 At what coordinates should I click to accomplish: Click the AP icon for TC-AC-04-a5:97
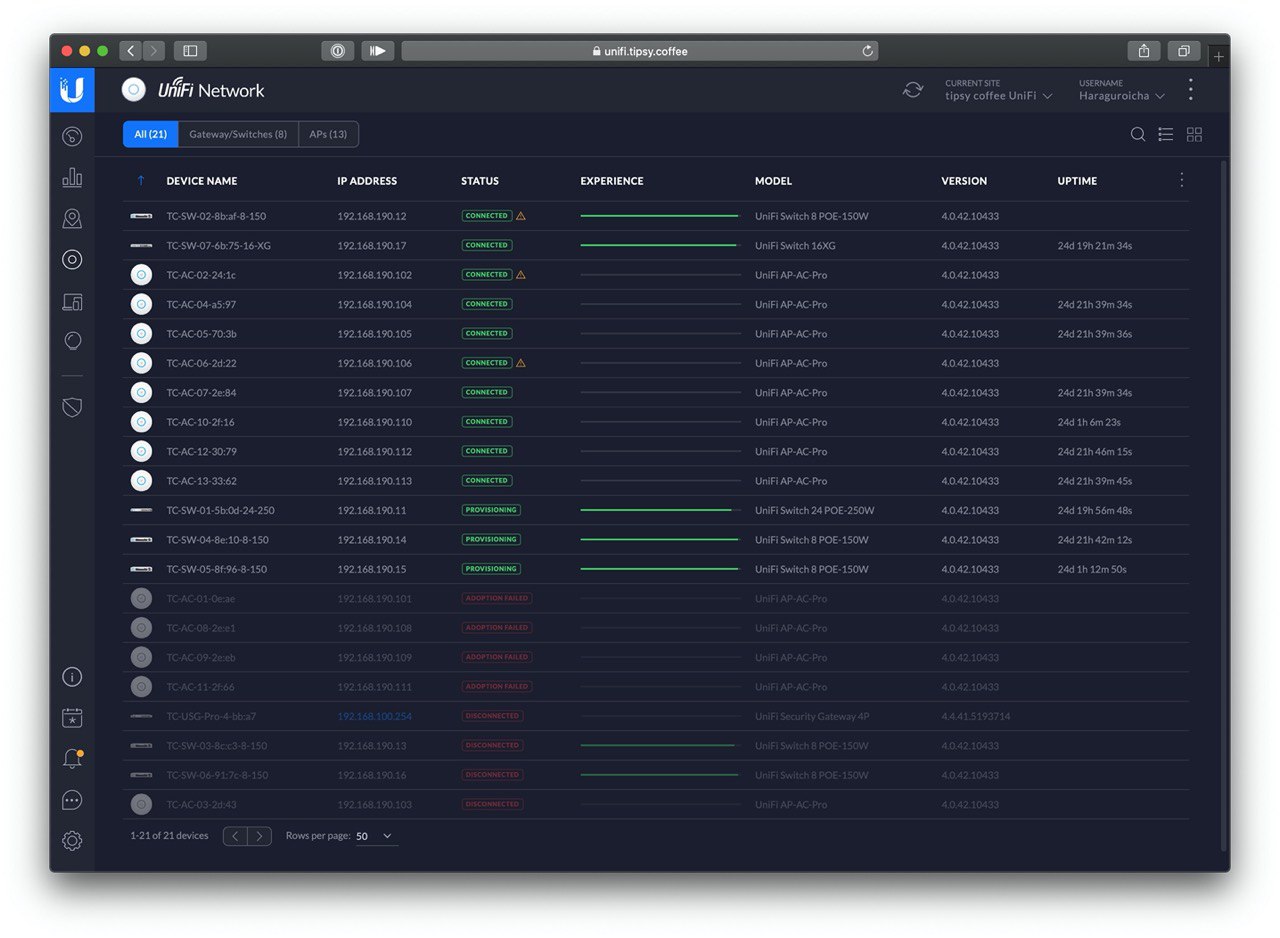tap(141, 304)
